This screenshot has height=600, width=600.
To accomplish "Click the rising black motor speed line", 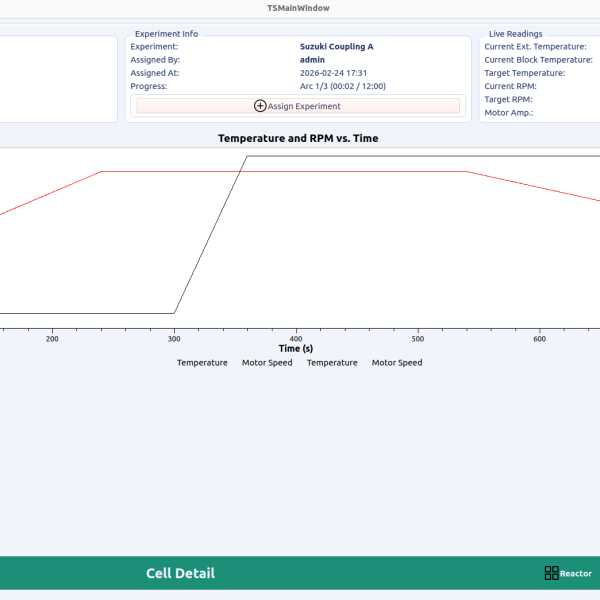I will point(210,235).
